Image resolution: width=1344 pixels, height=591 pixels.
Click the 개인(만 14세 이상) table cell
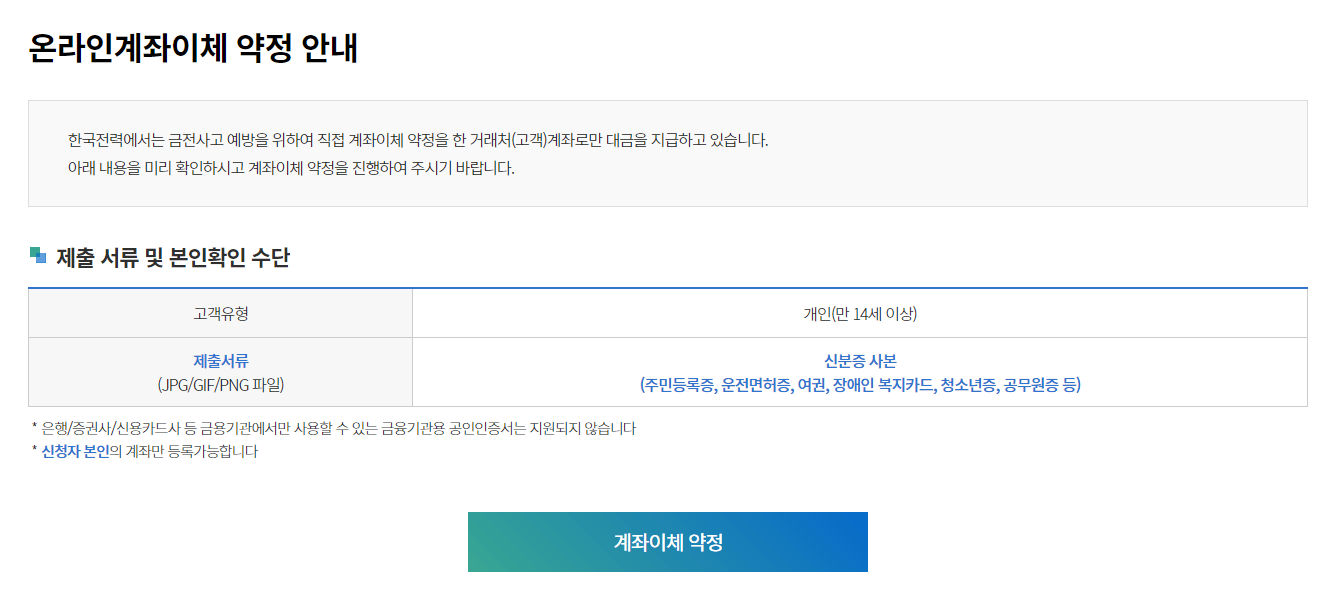[x=860, y=314]
